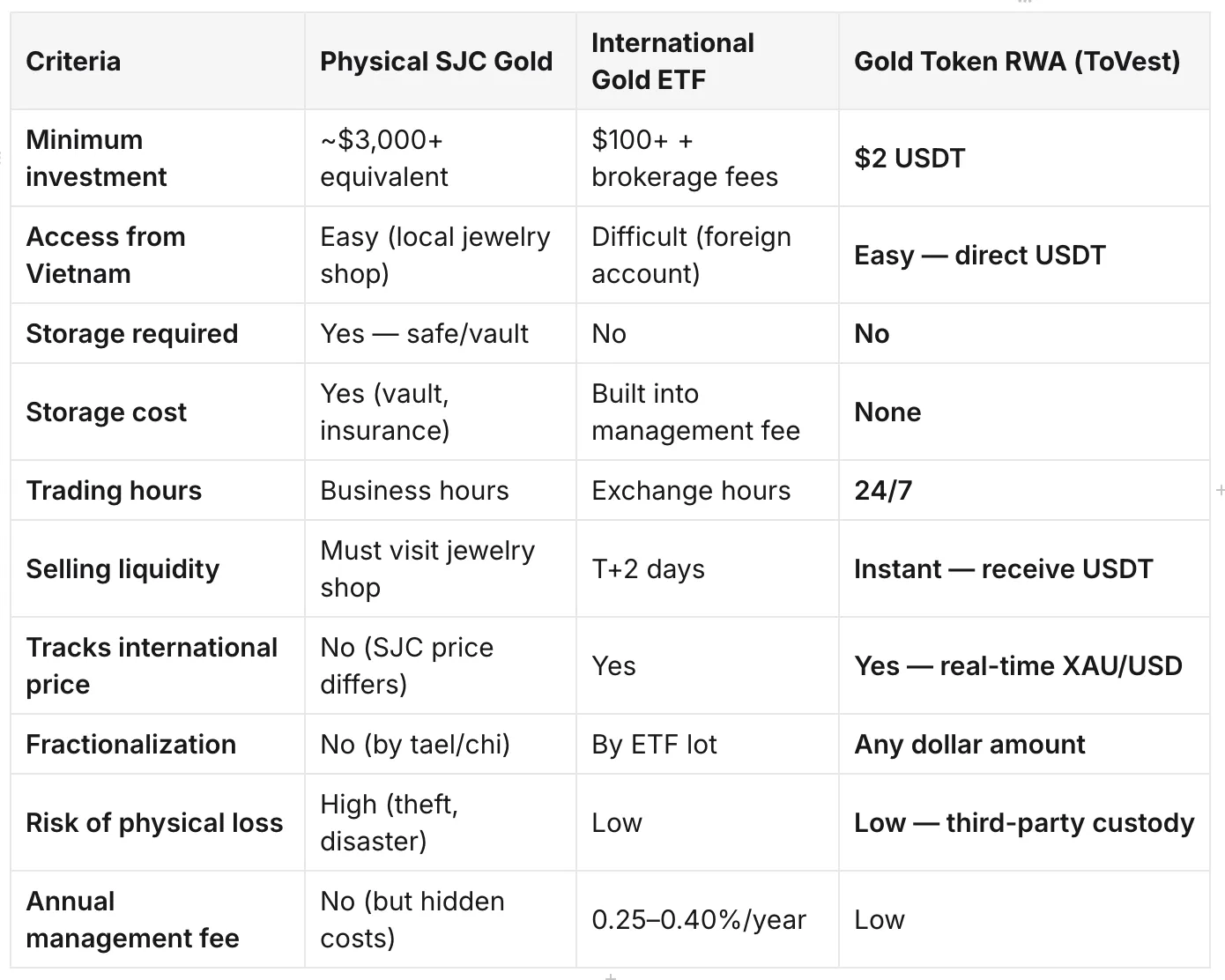Click the Yes — real-time XAU/USD cell
Screen dimensions: 1225x980
tap(1024, 665)
